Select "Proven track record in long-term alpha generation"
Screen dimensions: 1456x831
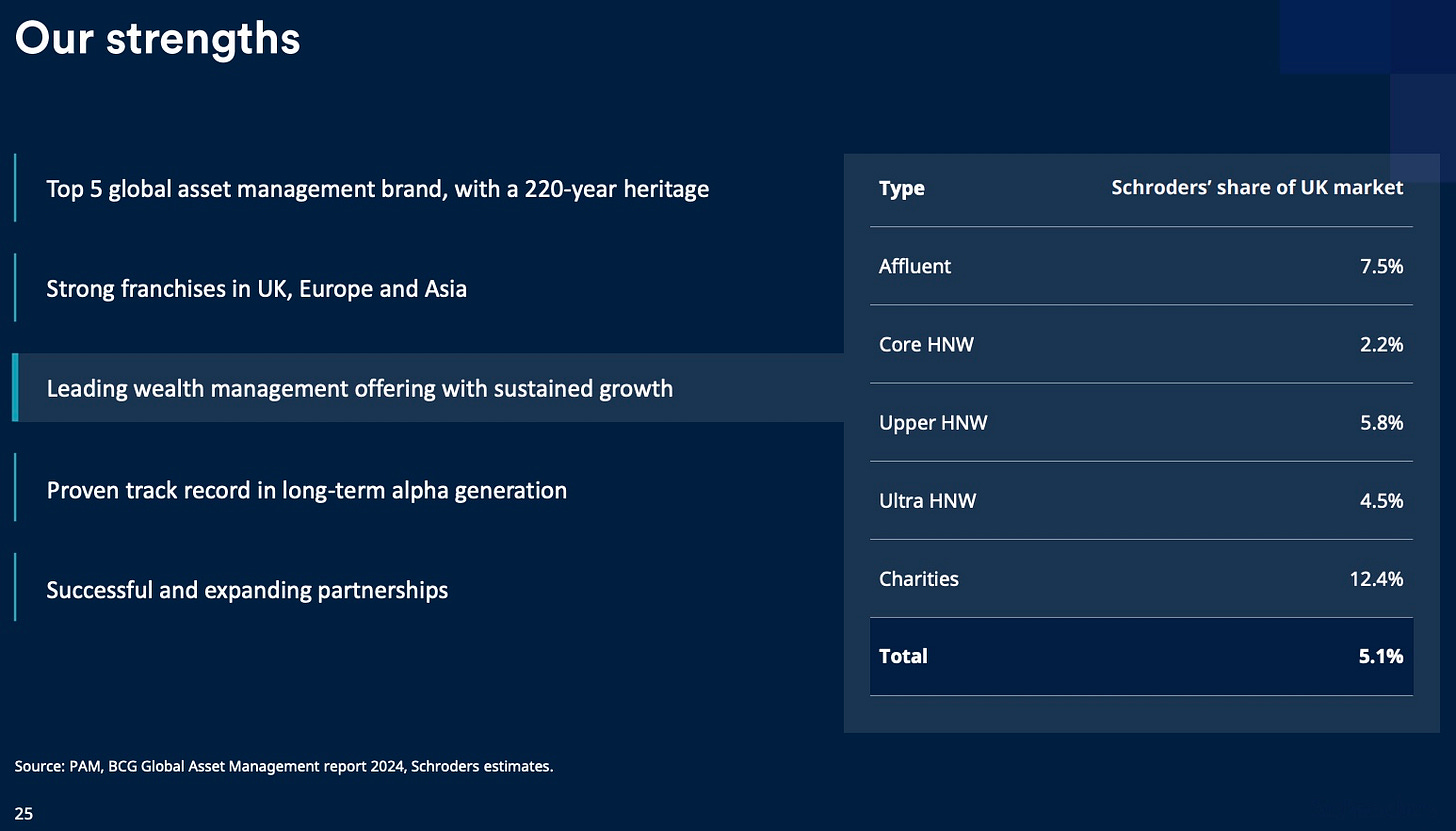307,490
